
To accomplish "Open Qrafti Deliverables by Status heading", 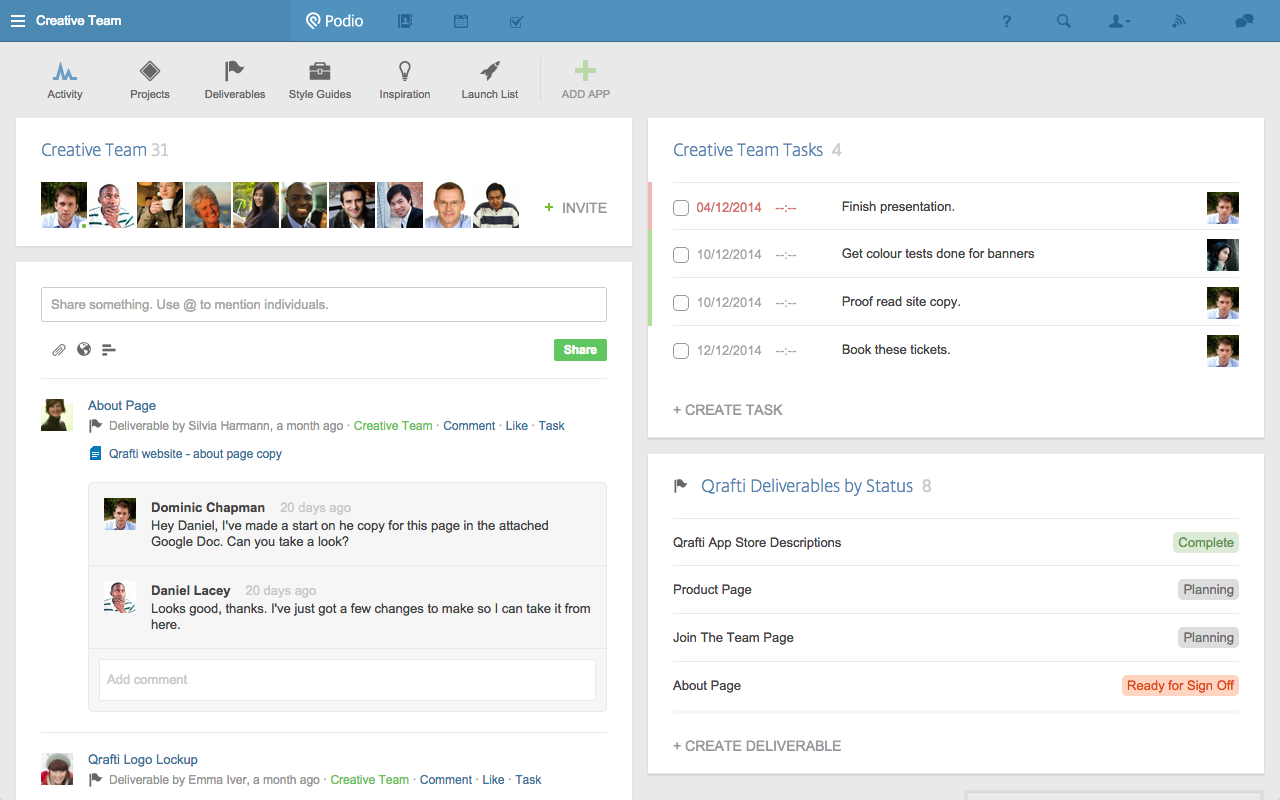I will [807, 486].
